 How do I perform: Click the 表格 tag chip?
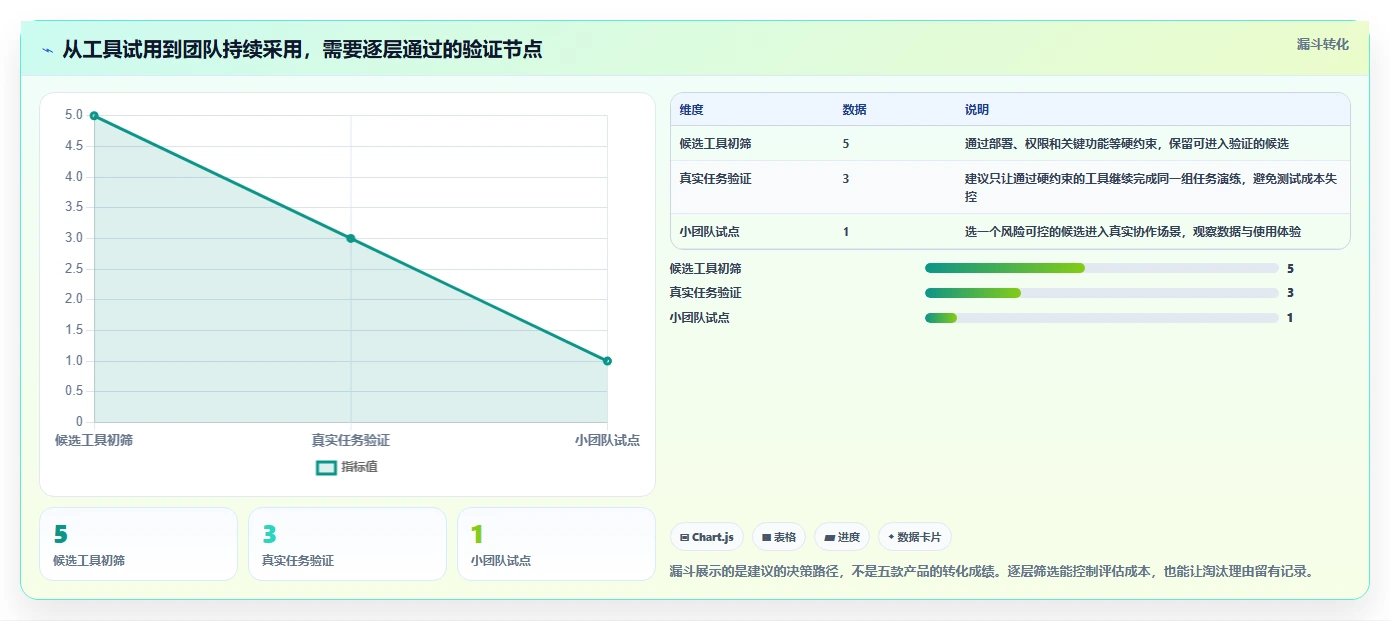pos(779,537)
